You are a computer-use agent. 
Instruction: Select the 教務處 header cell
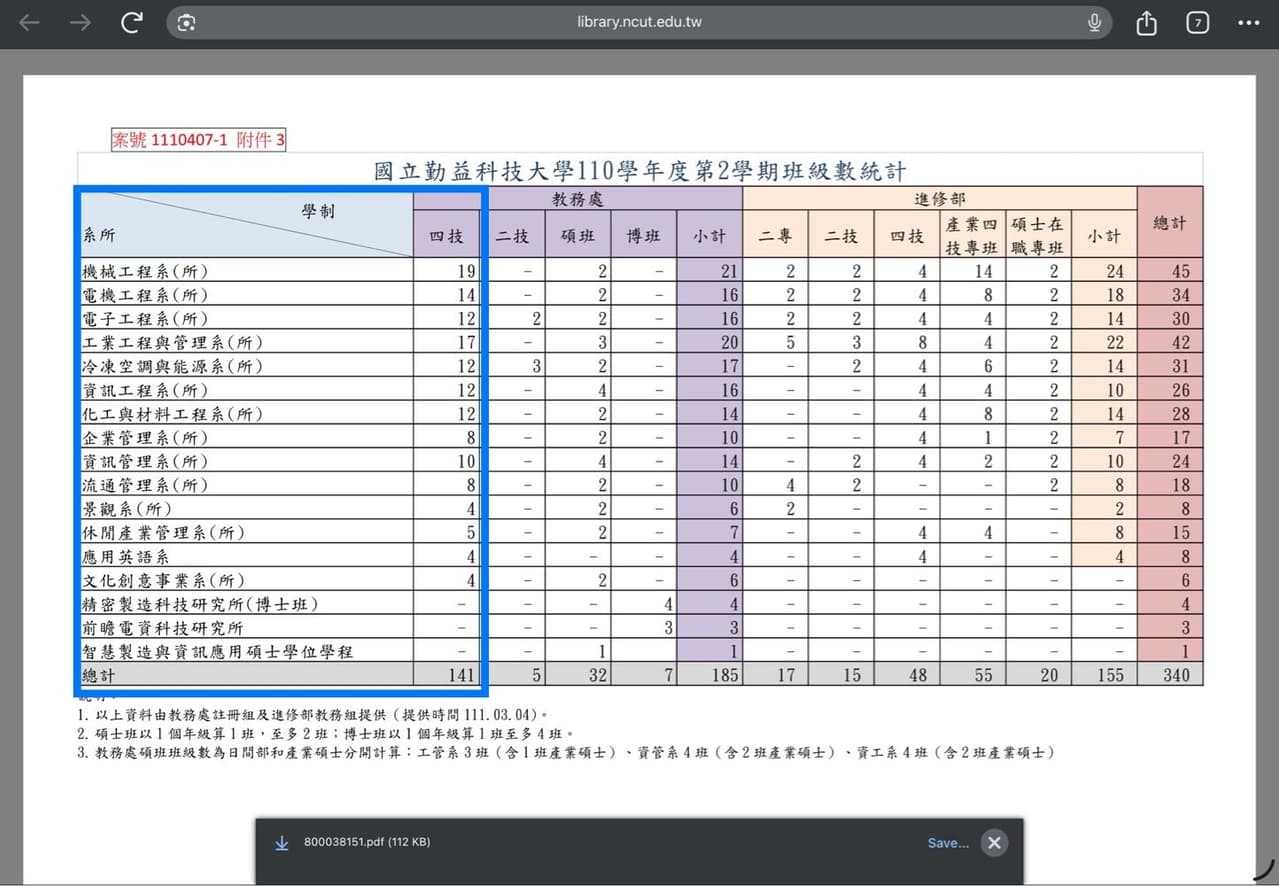click(578, 200)
